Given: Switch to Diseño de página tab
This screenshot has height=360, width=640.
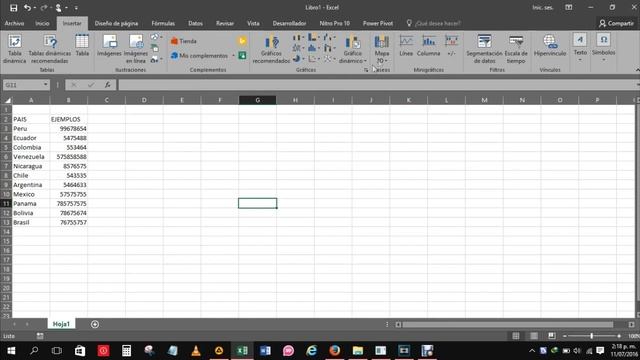Looking at the screenshot, I should click(x=116, y=24).
